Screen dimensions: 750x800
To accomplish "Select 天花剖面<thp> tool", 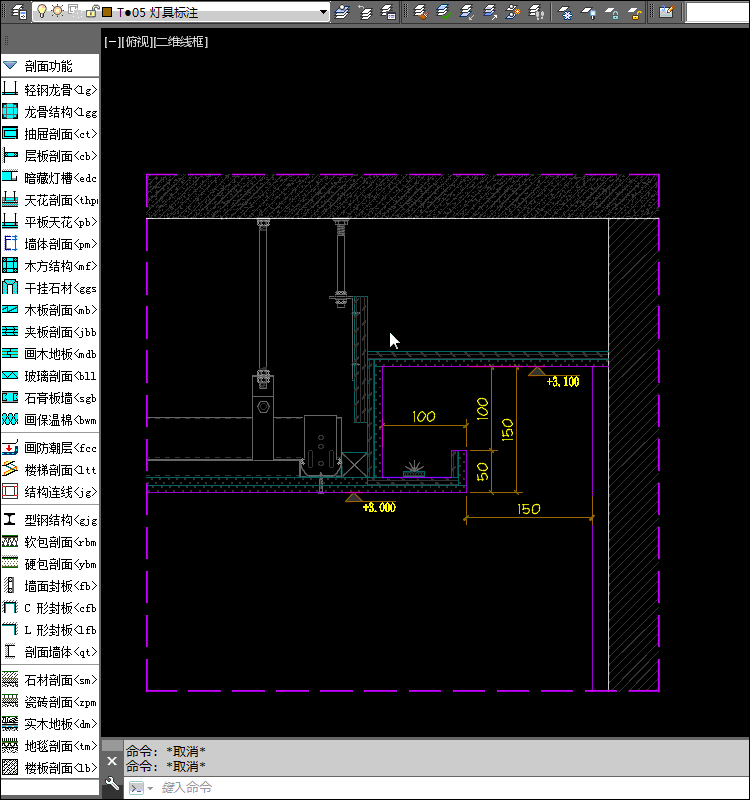I will pos(50,200).
